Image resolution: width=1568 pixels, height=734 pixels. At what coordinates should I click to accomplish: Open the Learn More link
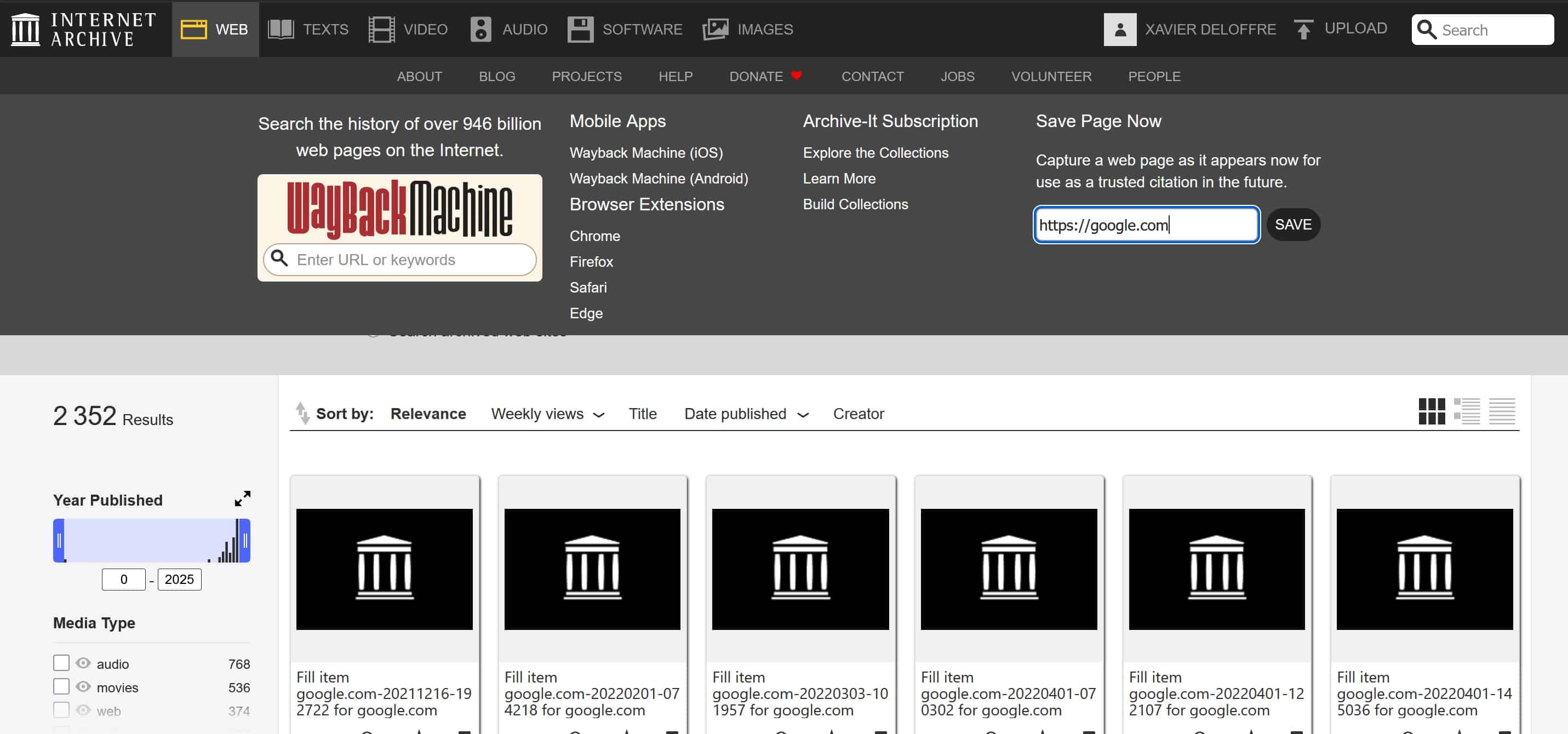tap(839, 179)
